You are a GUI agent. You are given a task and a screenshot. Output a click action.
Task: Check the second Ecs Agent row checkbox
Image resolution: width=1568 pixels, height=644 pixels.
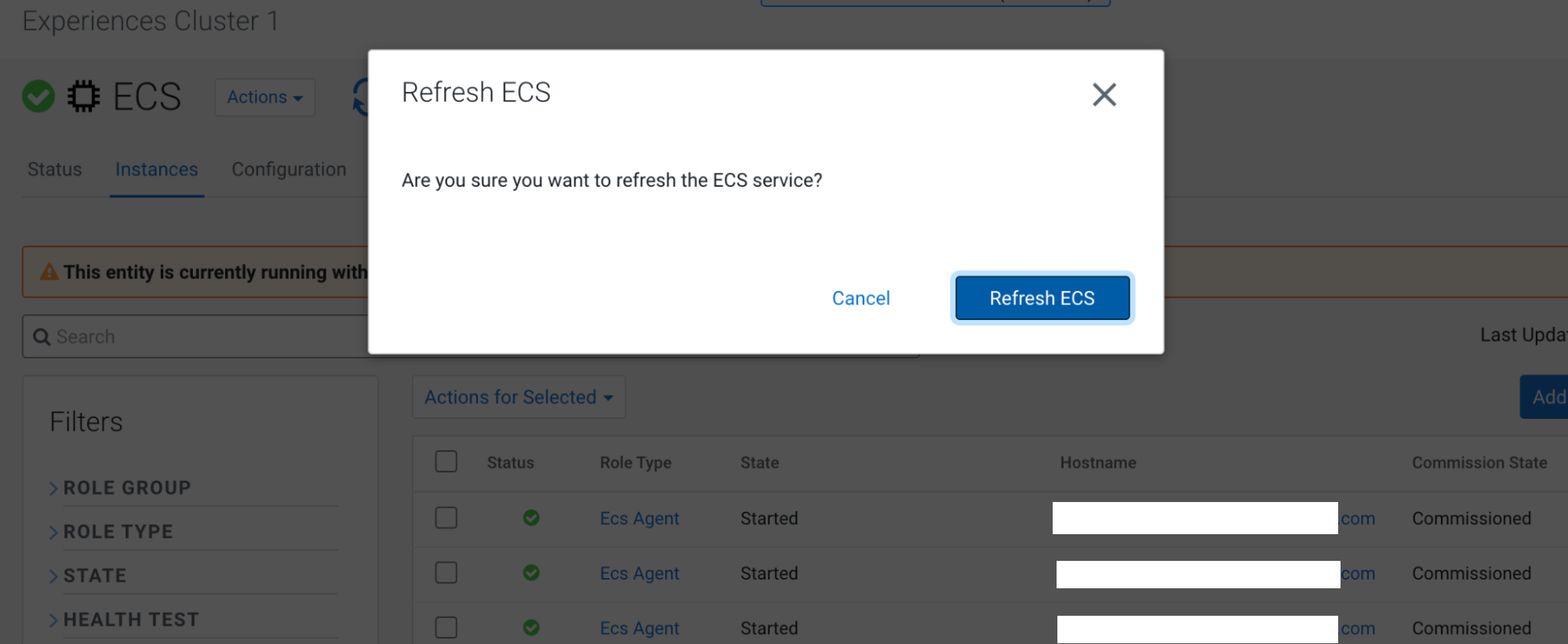pyautogui.click(x=446, y=573)
